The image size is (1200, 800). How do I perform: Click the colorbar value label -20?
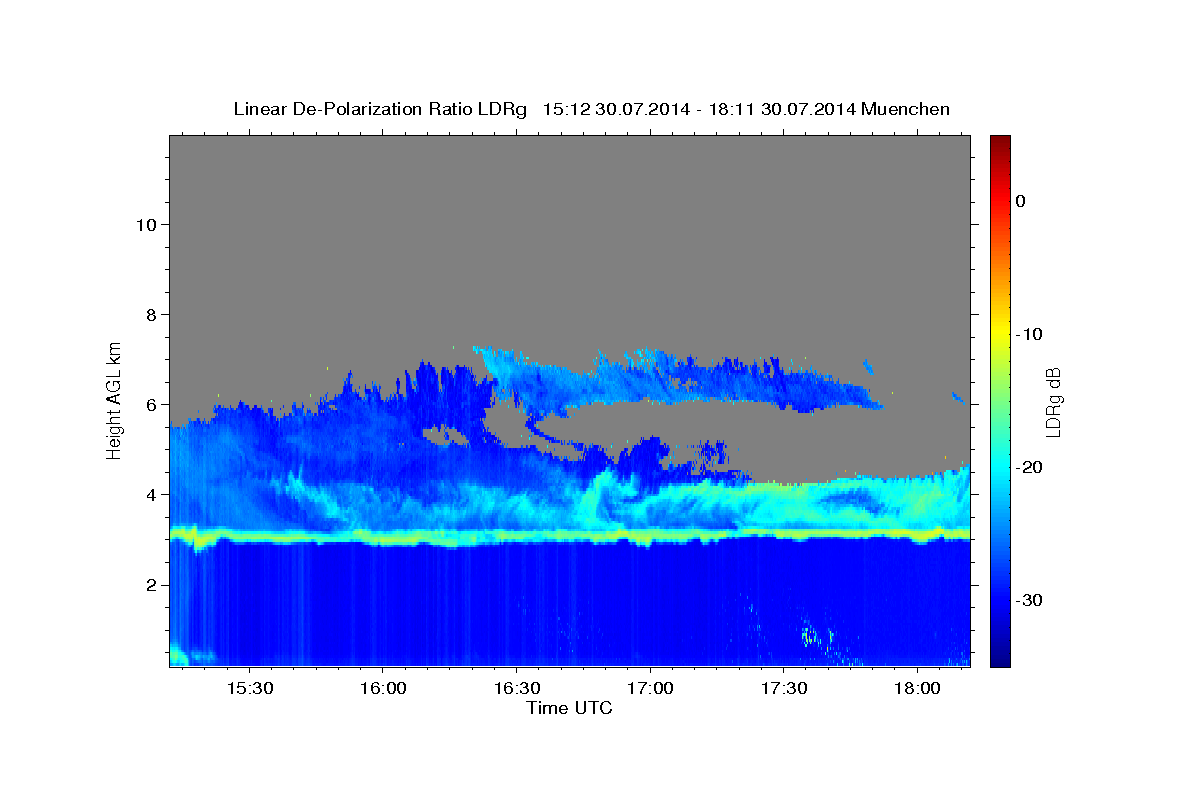1030,467
